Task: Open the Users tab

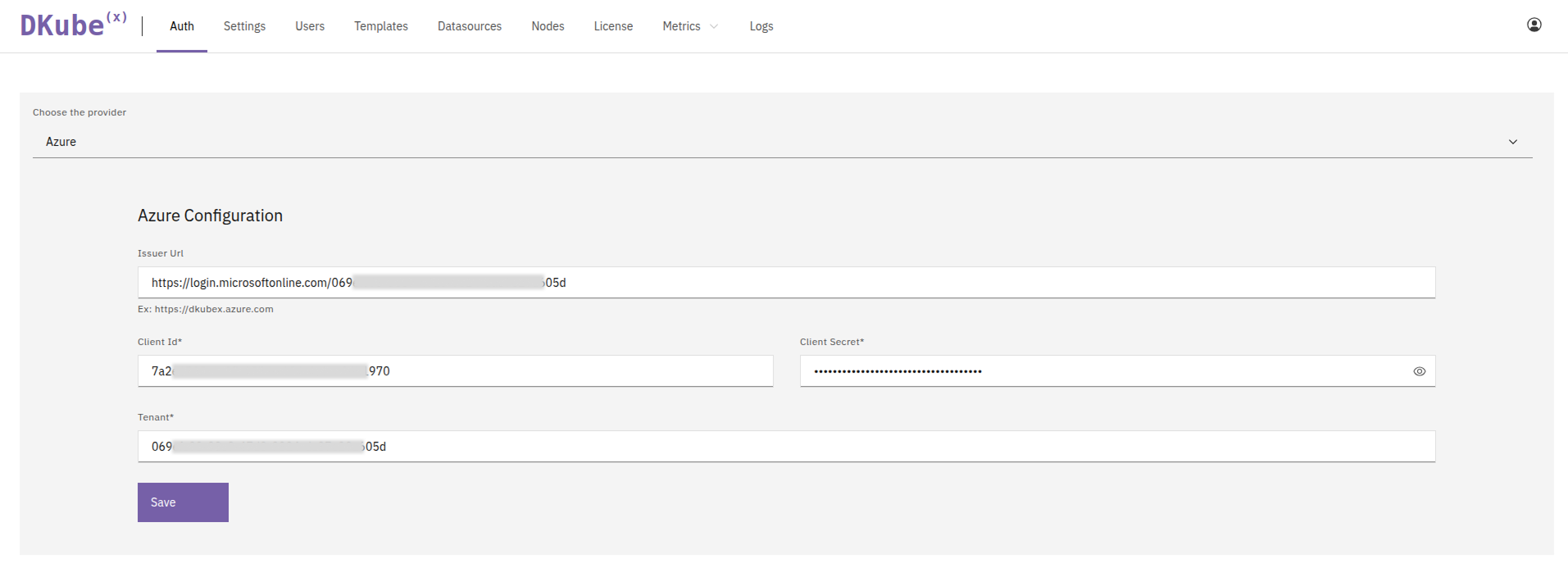Action: tap(310, 26)
